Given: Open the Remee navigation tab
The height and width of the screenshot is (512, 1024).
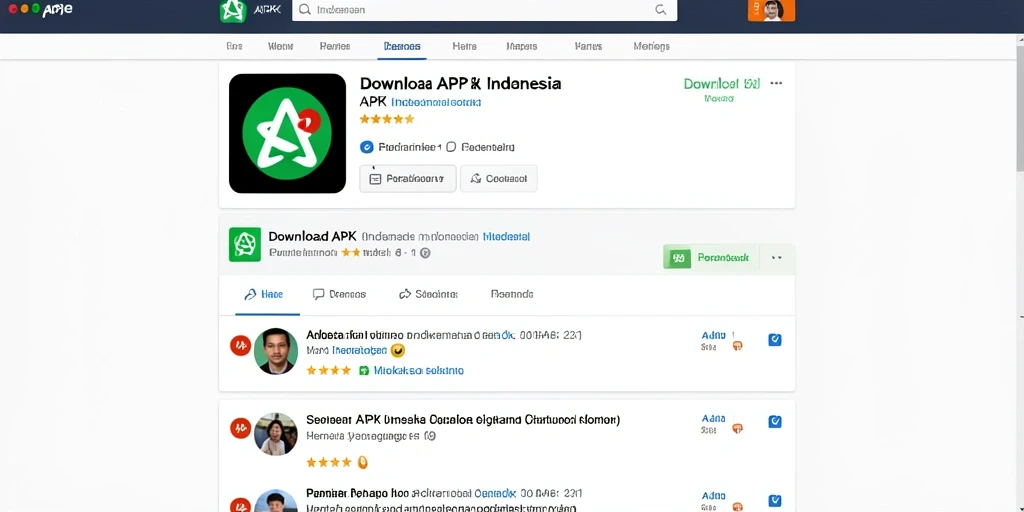Looking at the screenshot, I should point(335,46).
